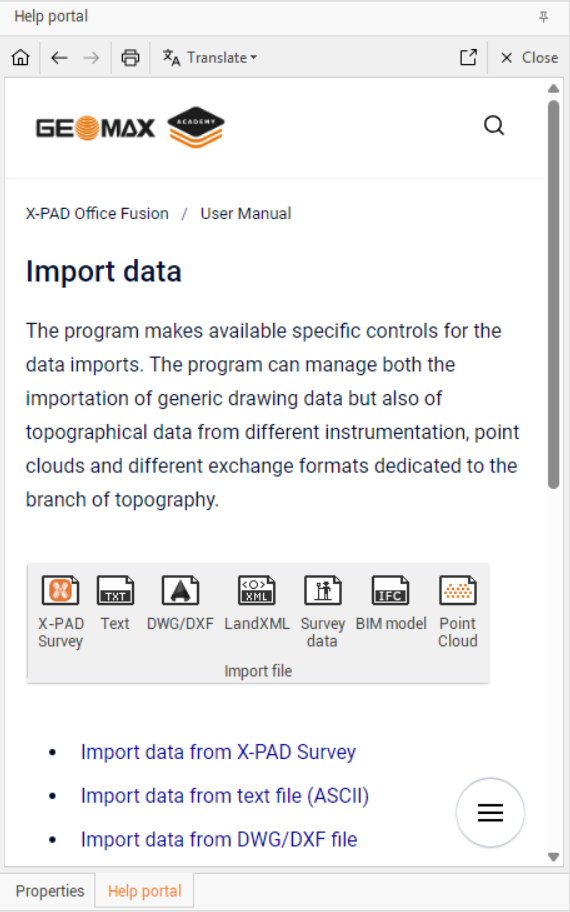Choose the DWG/DXF import icon
The image size is (570, 912).
click(x=180, y=590)
